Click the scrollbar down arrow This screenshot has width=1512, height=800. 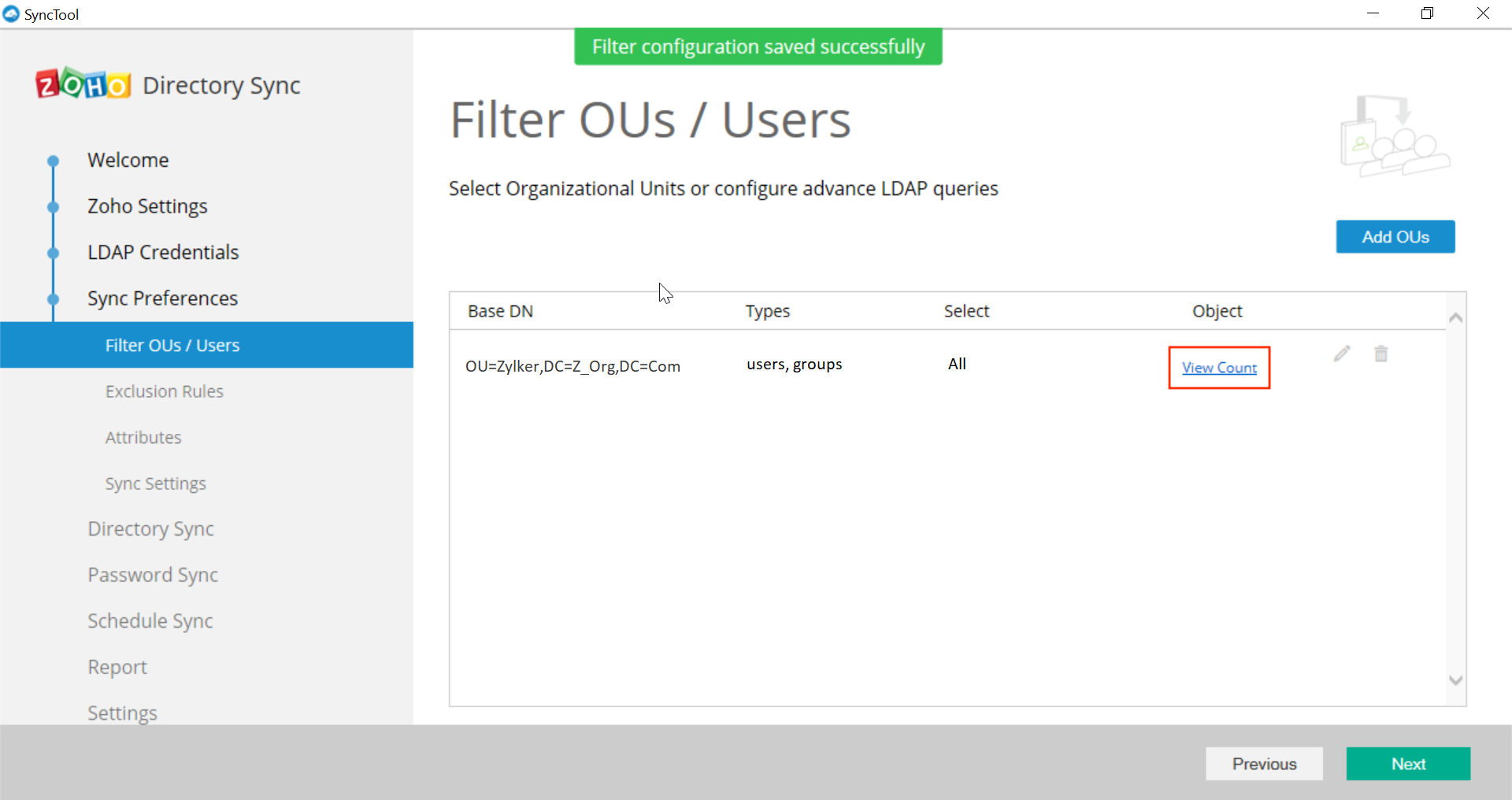point(1455,680)
